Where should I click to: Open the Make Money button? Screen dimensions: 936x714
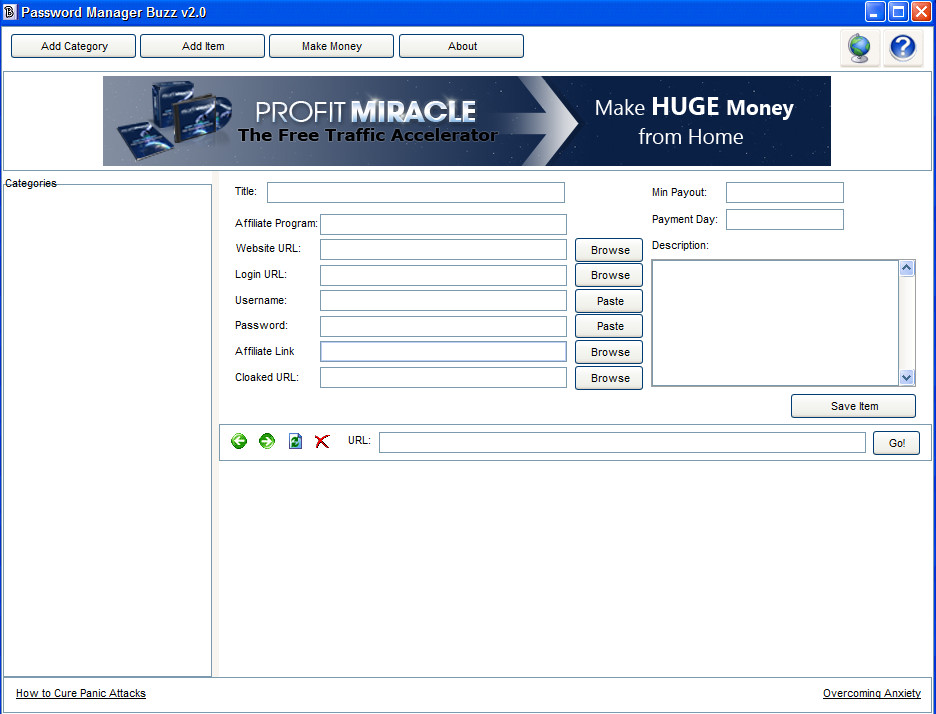click(x=331, y=46)
